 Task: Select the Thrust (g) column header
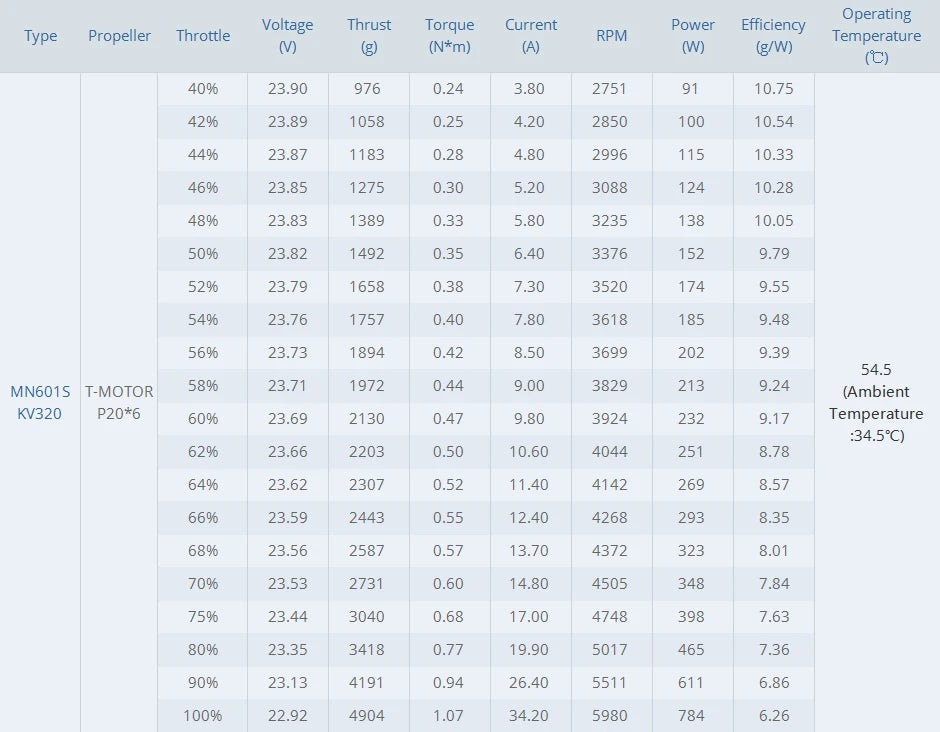coord(369,35)
